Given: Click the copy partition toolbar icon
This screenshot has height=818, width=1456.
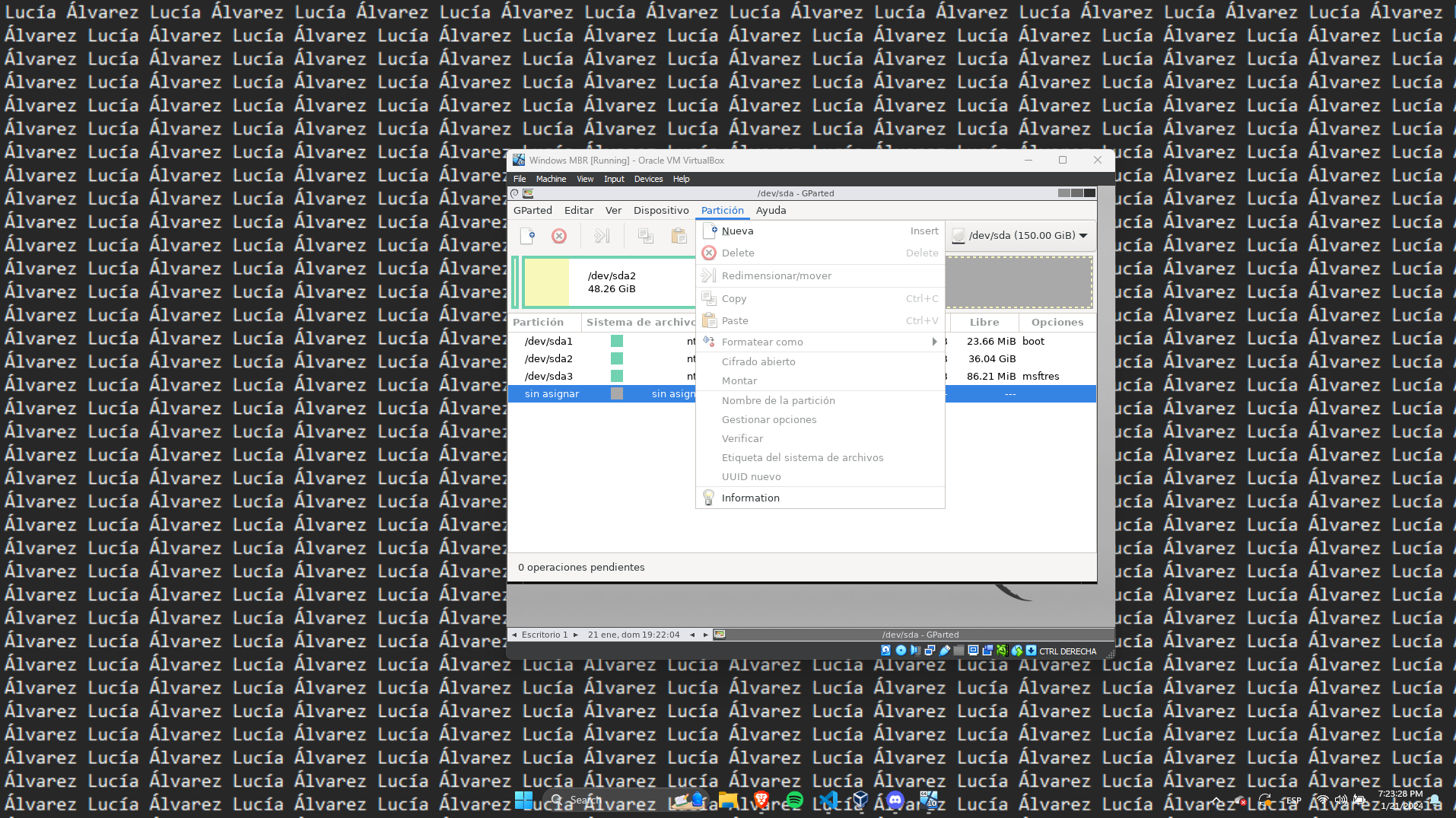Looking at the screenshot, I should (646, 236).
